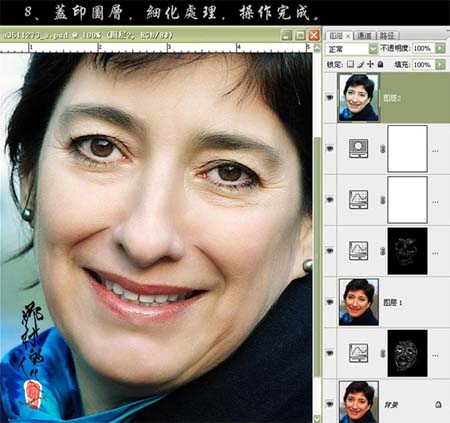Select curves icon of layer directly above 图层 1

coord(358,251)
